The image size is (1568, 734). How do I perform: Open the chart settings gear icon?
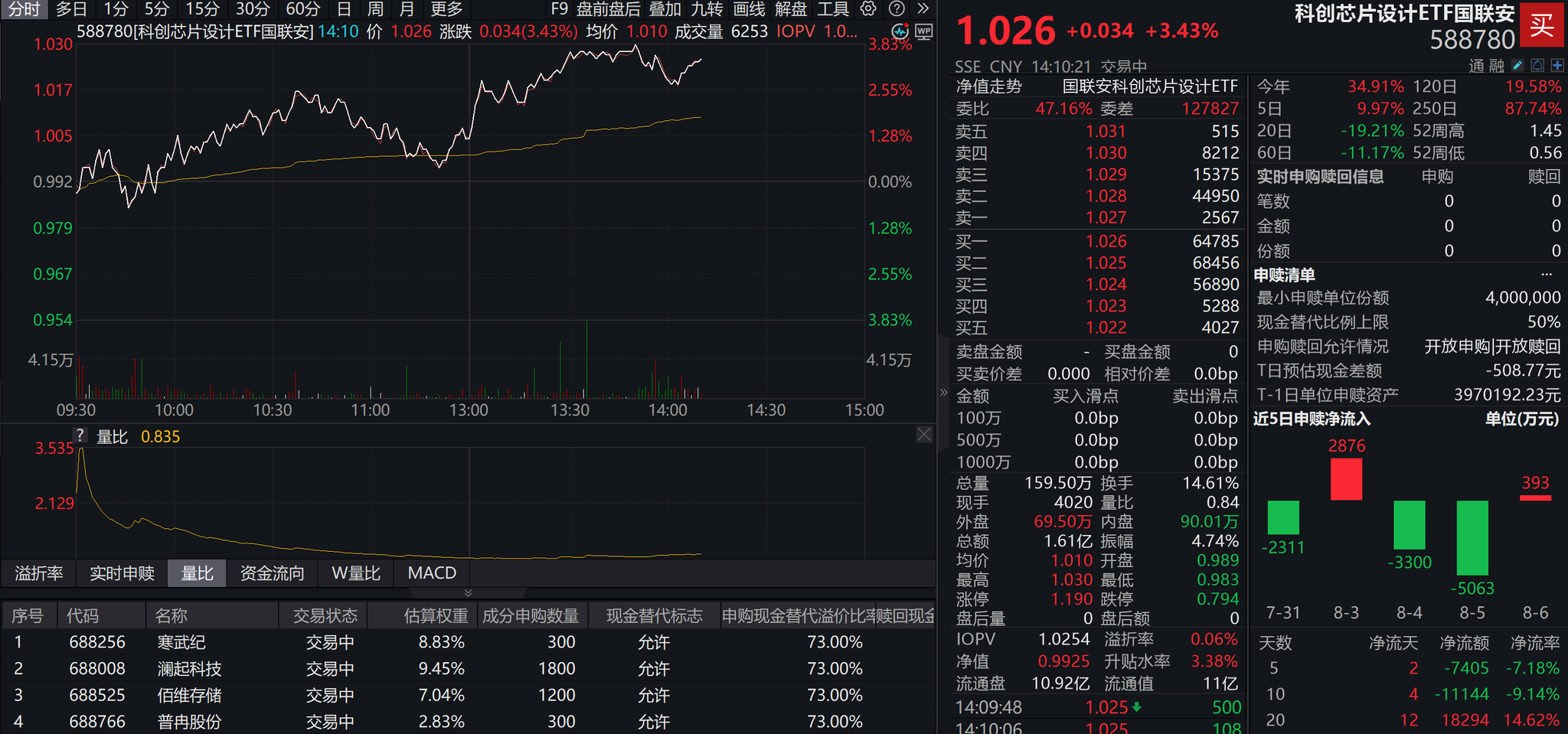[x=868, y=8]
